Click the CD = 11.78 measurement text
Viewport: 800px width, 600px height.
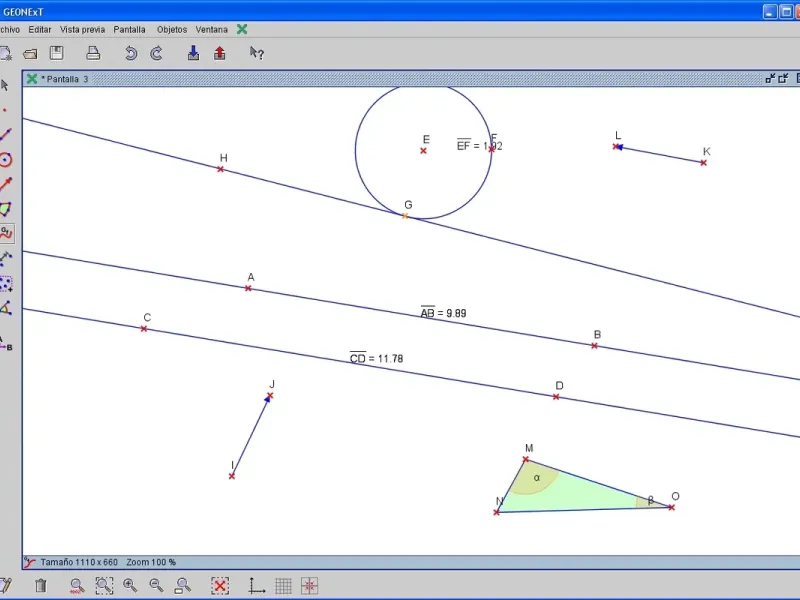pyautogui.click(x=377, y=358)
